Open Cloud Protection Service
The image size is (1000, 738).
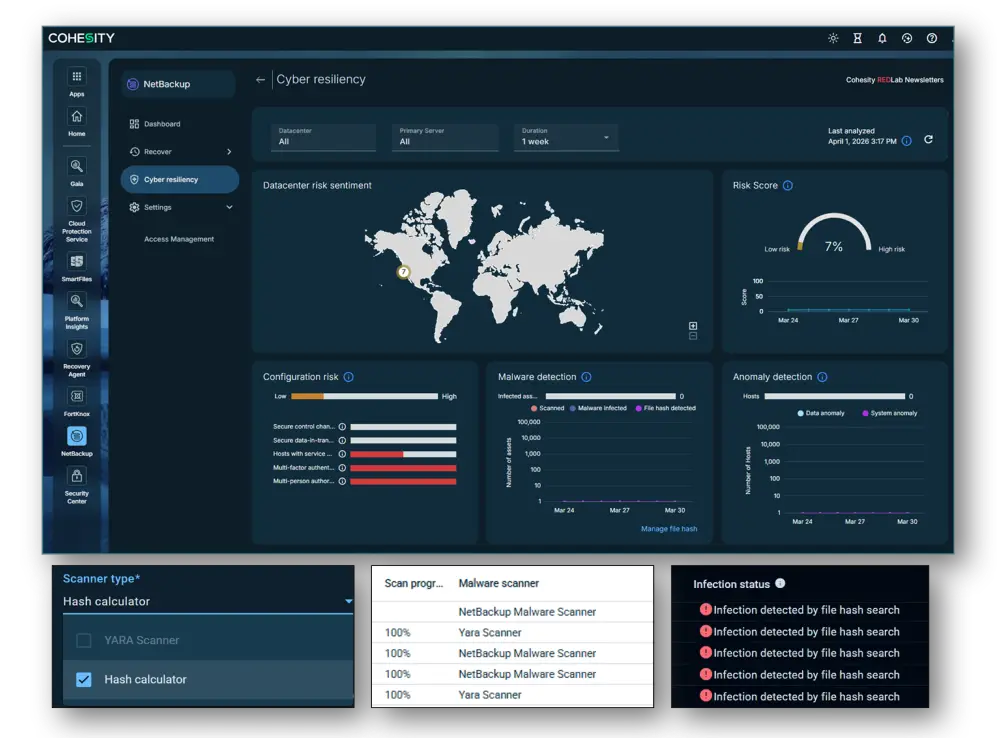(x=77, y=220)
